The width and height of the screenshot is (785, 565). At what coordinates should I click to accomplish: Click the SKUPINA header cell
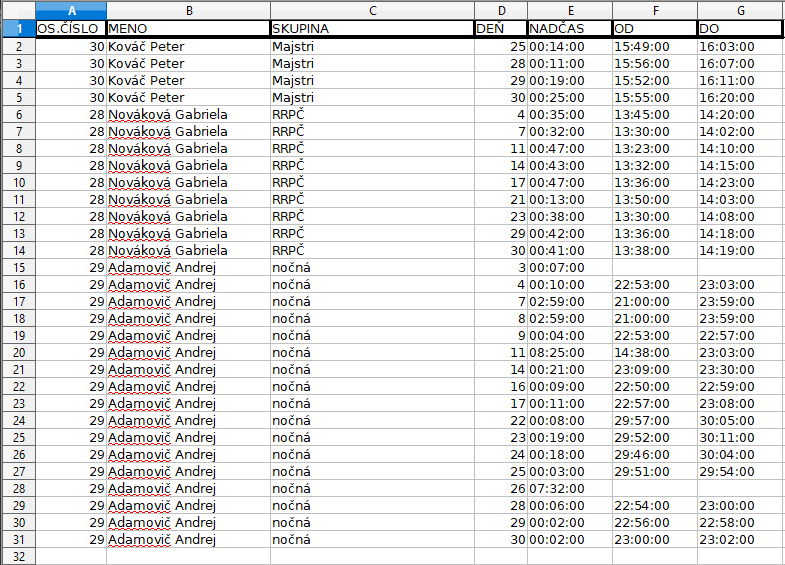click(372, 29)
